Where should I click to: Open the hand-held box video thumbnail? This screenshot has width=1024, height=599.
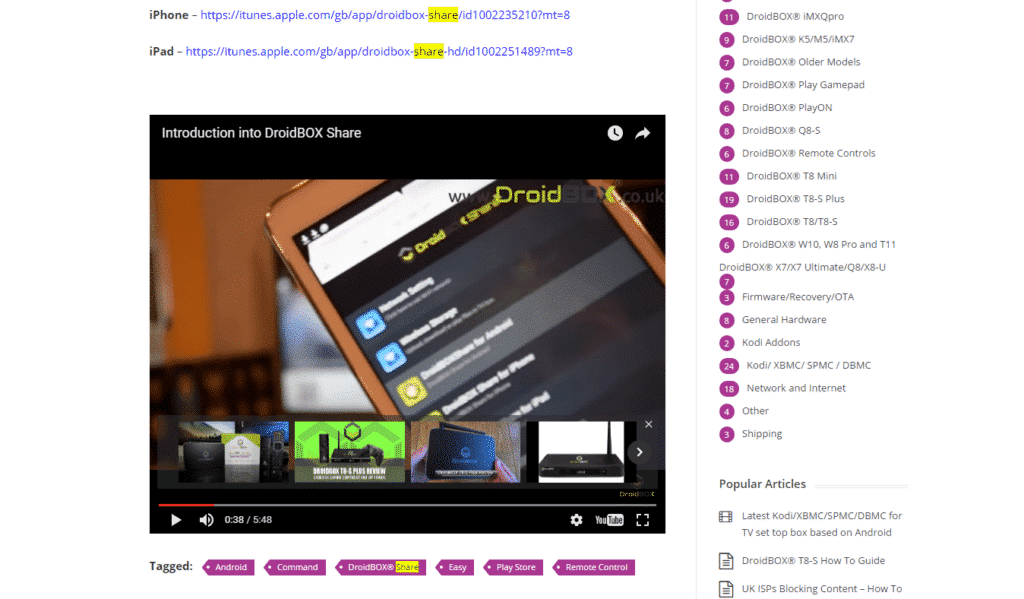coord(466,452)
